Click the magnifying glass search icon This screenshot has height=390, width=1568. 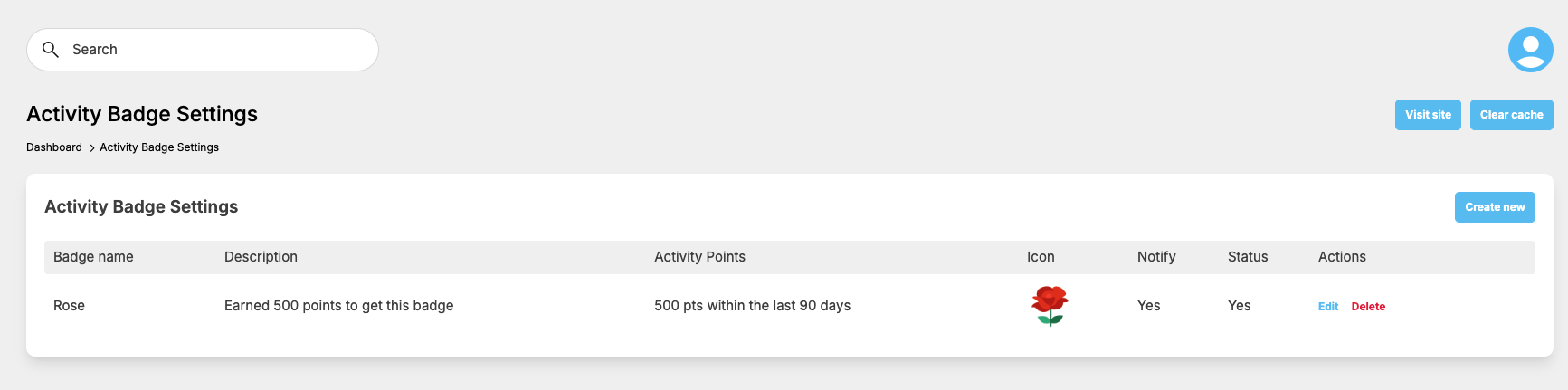(51, 50)
